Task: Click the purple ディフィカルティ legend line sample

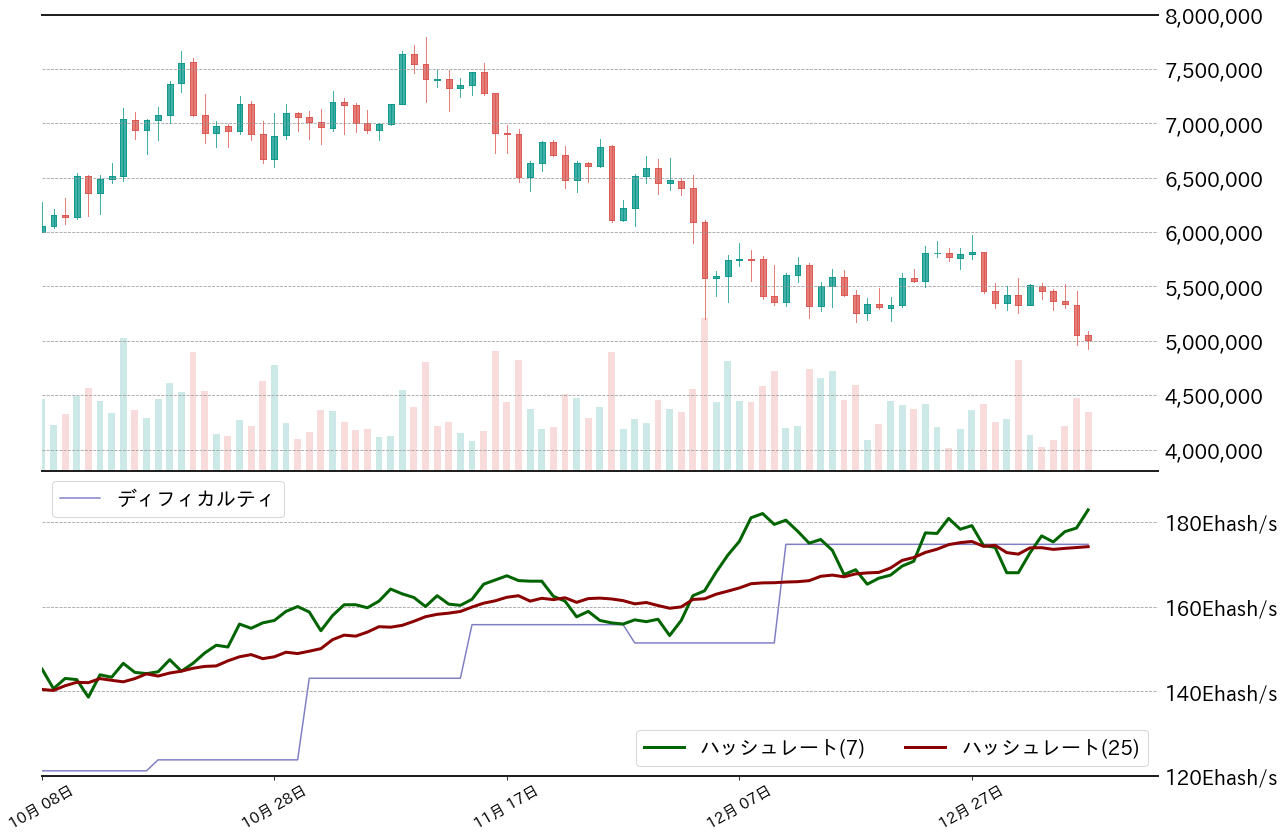Action: click(x=80, y=498)
